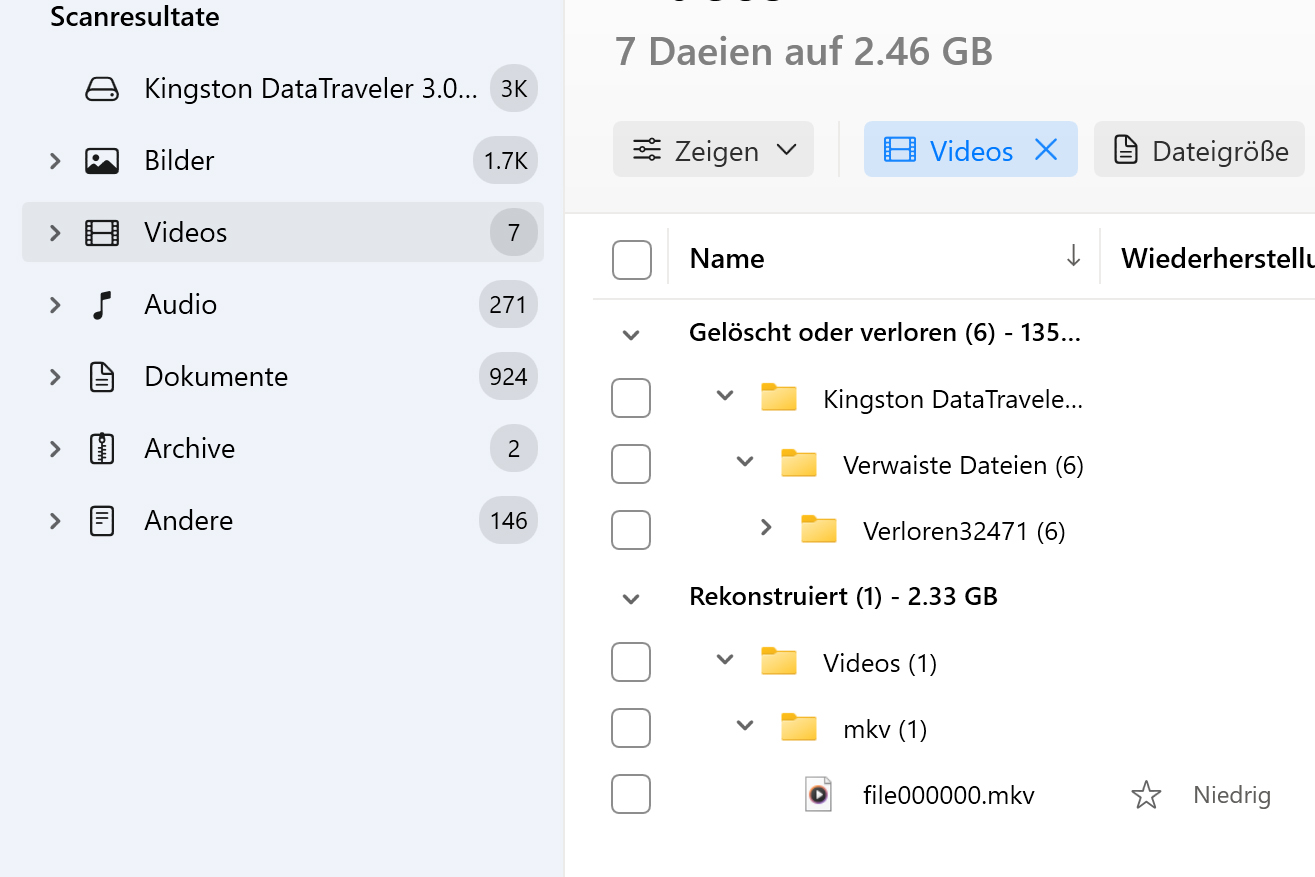The image size is (1315, 877).
Task: Star the file000000.mkv file
Action: pyautogui.click(x=1146, y=795)
